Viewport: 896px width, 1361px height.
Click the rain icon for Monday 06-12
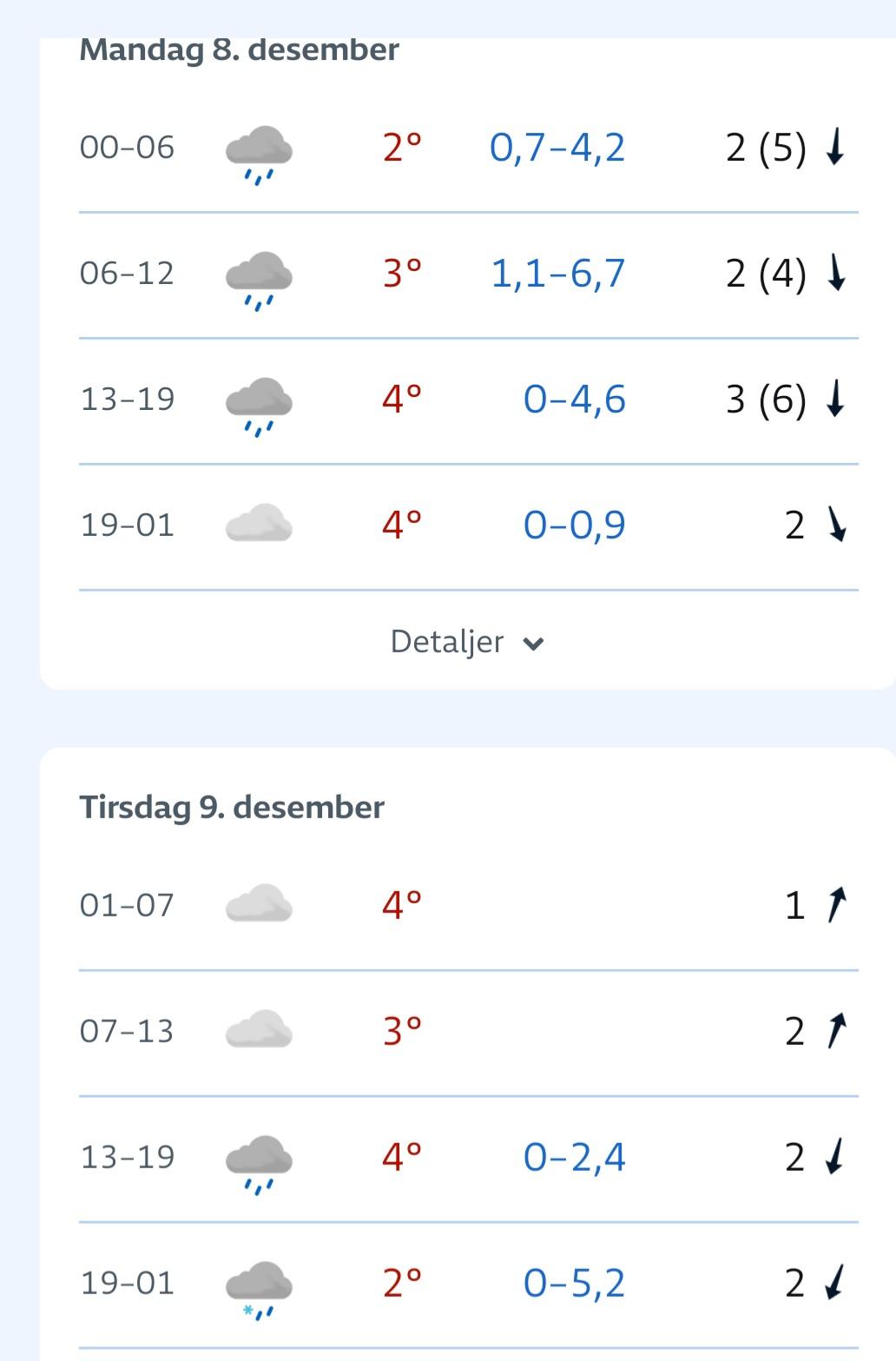pyautogui.click(x=259, y=279)
